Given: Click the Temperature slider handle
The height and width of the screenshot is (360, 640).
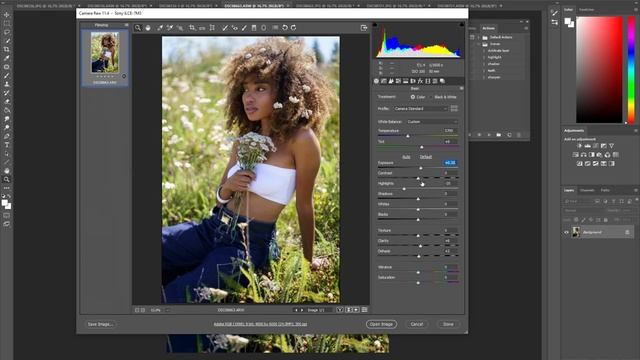Looking at the screenshot, I should click(x=408, y=136).
